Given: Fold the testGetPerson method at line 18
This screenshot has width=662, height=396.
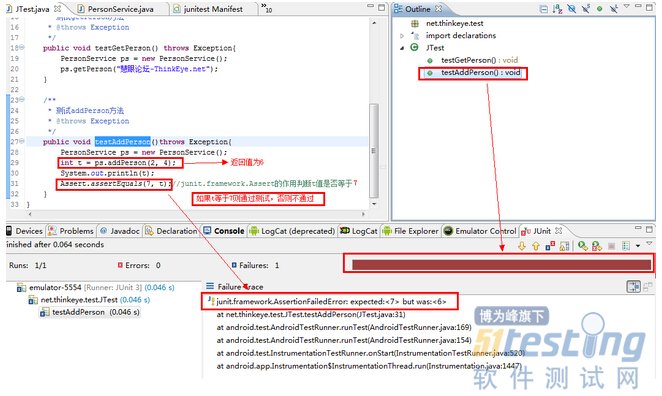Looking at the screenshot, I should point(22,47).
